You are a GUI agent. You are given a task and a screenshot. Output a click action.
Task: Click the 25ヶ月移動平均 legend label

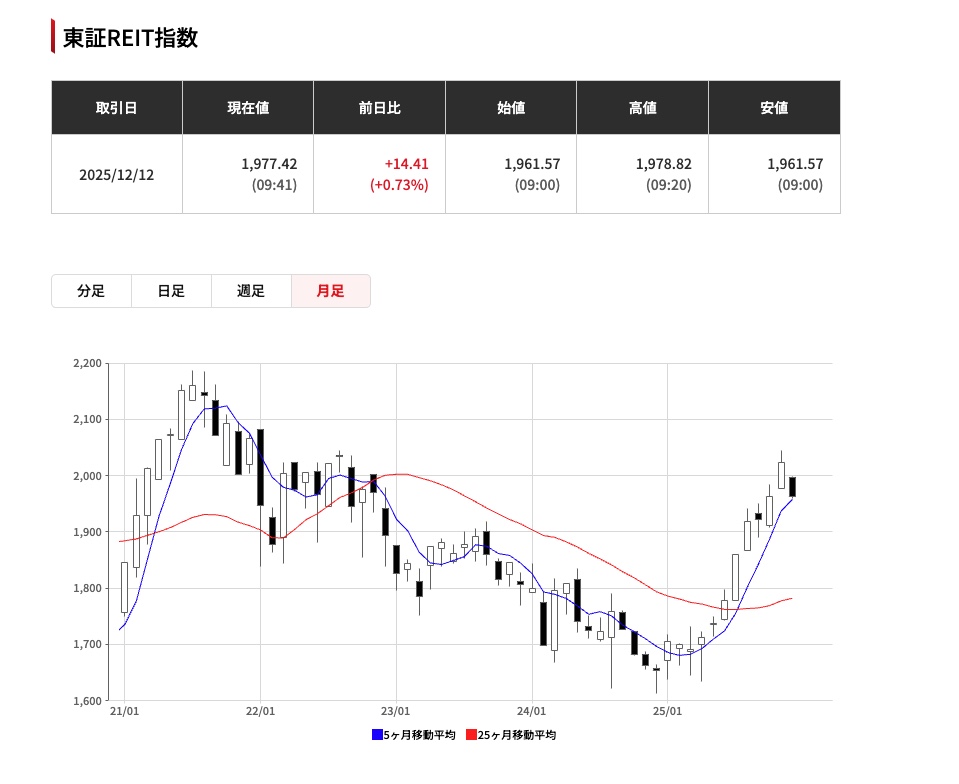click(x=517, y=735)
